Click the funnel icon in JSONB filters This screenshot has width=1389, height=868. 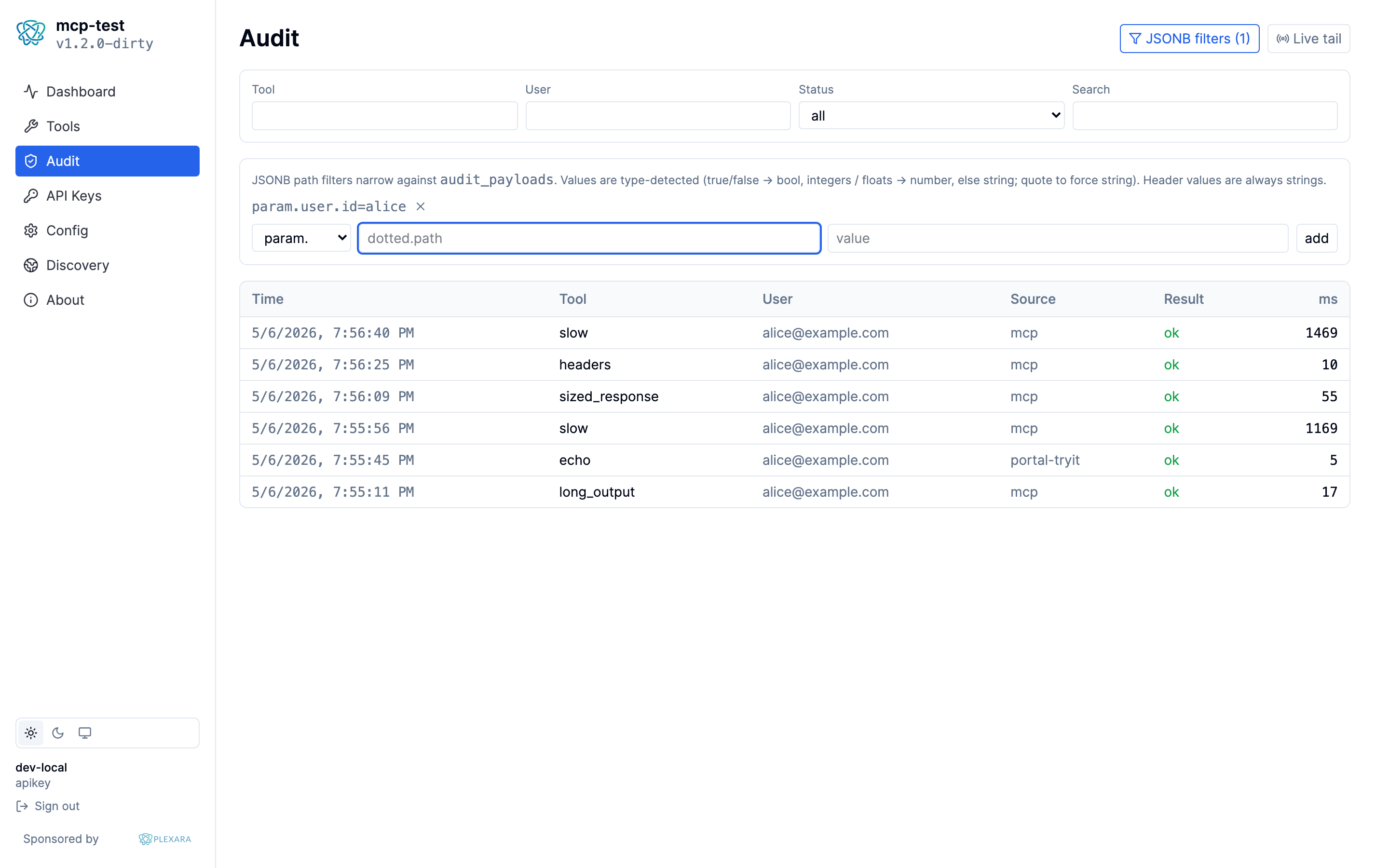(1135, 39)
